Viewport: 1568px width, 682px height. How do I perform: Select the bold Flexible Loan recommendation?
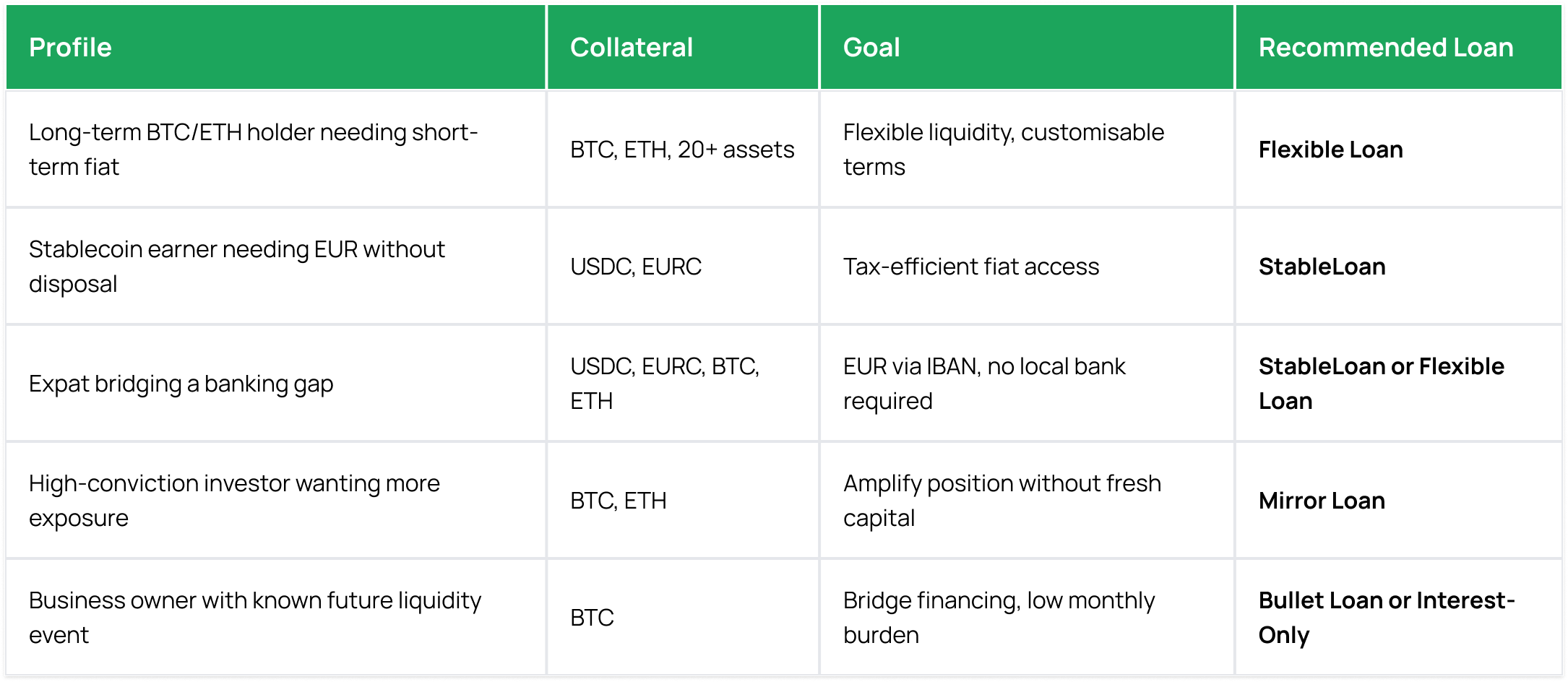pyautogui.click(x=1330, y=150)
